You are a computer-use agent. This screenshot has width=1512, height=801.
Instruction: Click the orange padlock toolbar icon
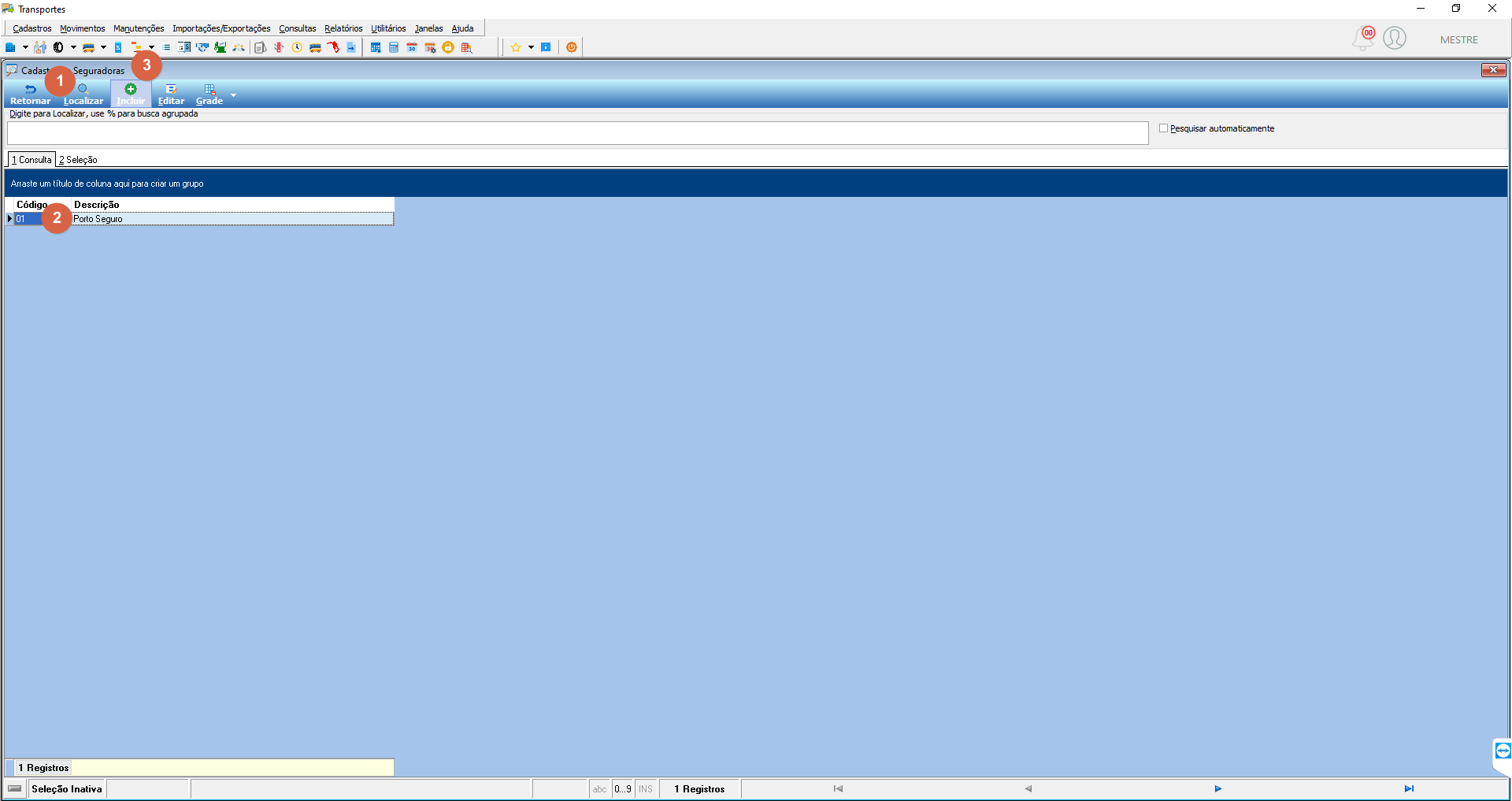448,47
